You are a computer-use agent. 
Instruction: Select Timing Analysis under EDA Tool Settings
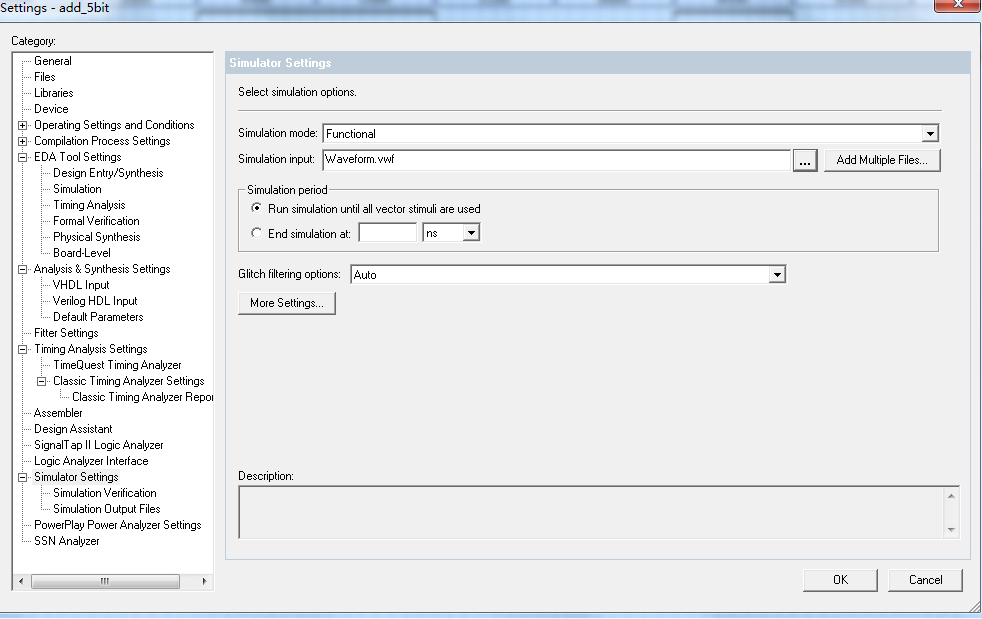(x=89, y=205)
